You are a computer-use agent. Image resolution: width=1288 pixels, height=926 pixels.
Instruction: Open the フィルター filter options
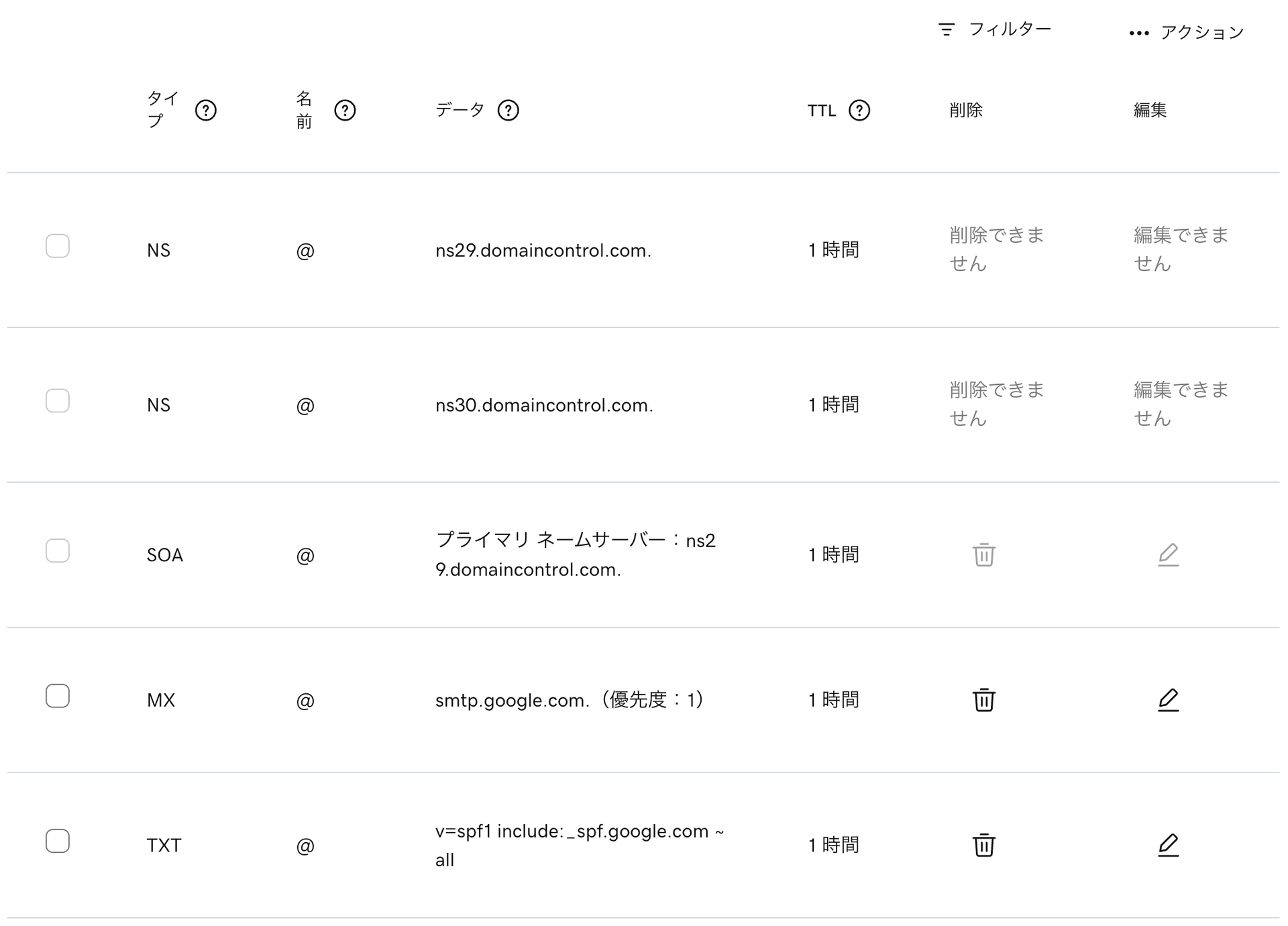(x=995, y=30)
